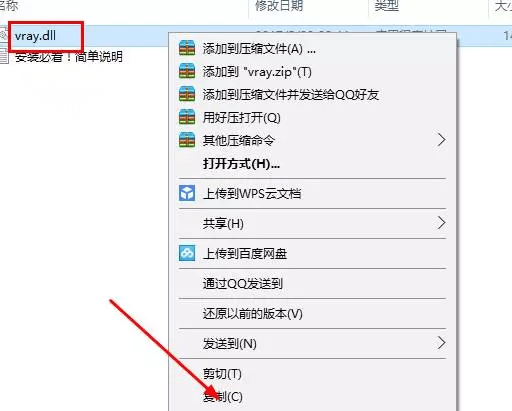Image resolution: width=512 pixels, height=411 pixels.
Task: Click the archive icon beside 用好压打开(Q)
Action: coord(187,117)
